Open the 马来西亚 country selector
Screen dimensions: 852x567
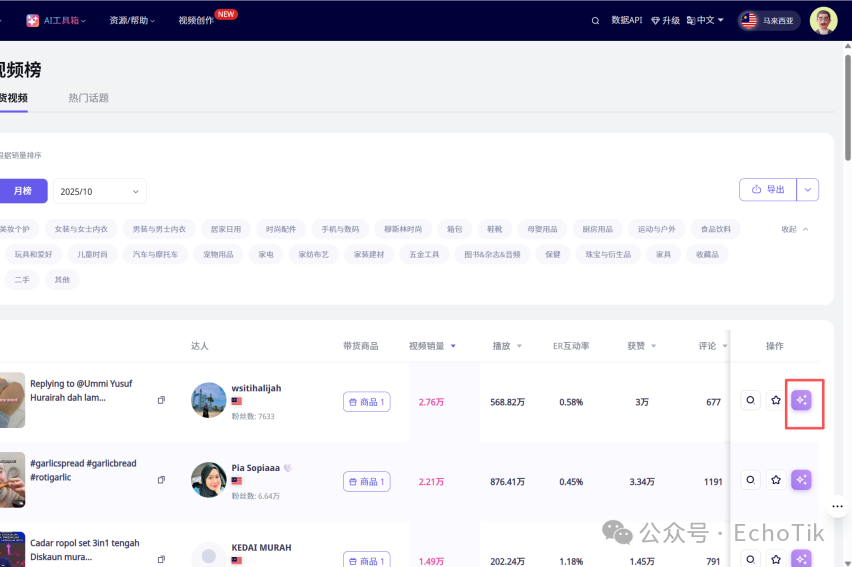coord(769,20)
